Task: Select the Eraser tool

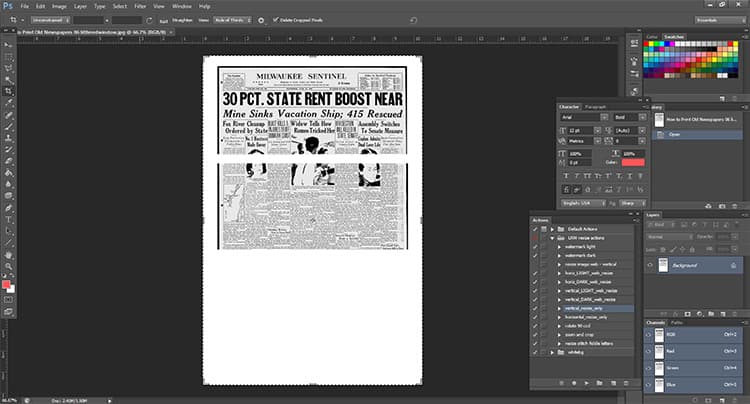Action: [8, 161]
